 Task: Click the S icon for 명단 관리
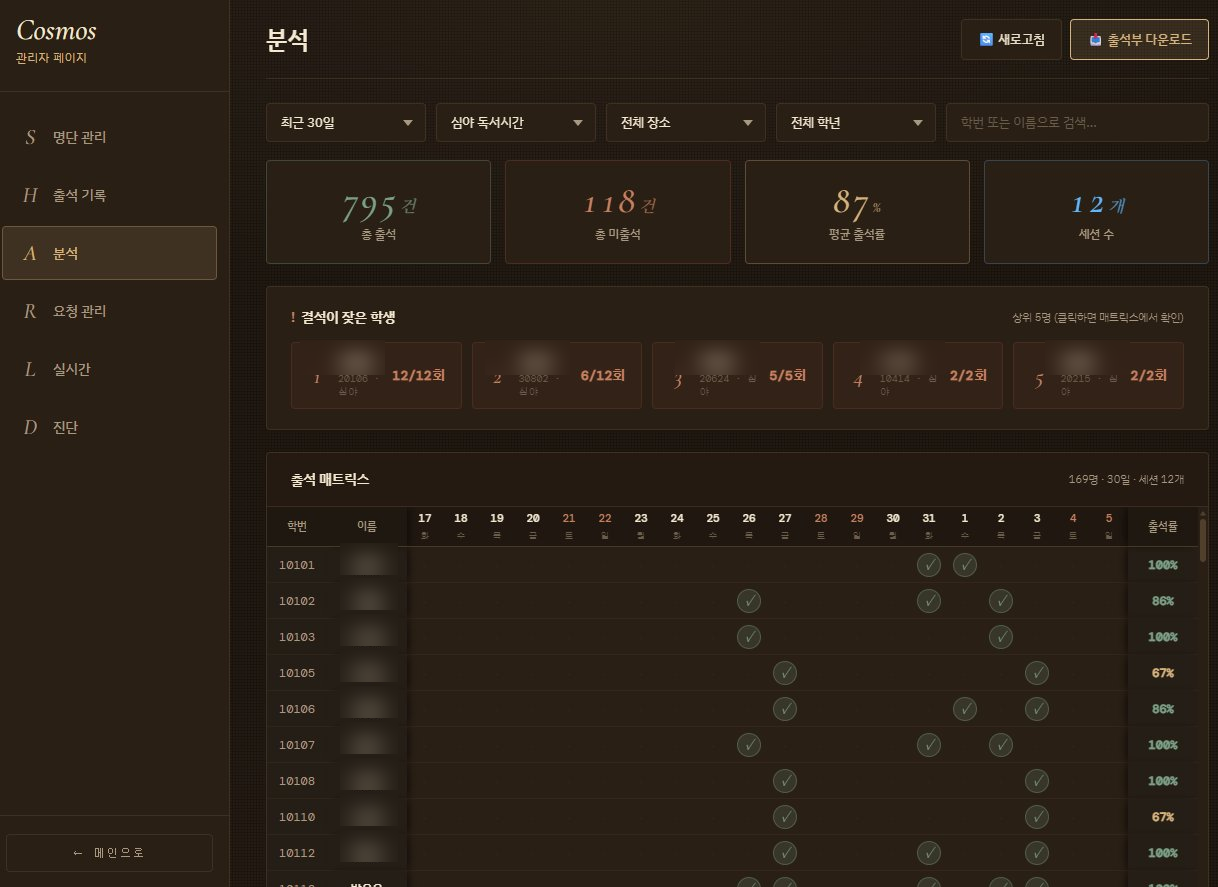pyautogui.click(x=31, y=137)
